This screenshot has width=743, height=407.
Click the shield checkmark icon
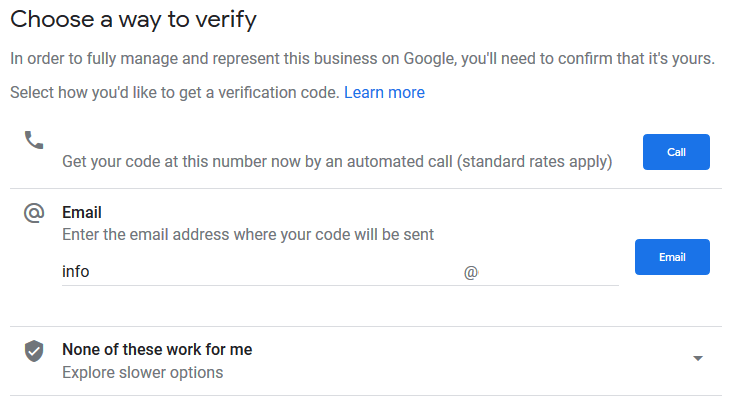[x=34, y=351]
